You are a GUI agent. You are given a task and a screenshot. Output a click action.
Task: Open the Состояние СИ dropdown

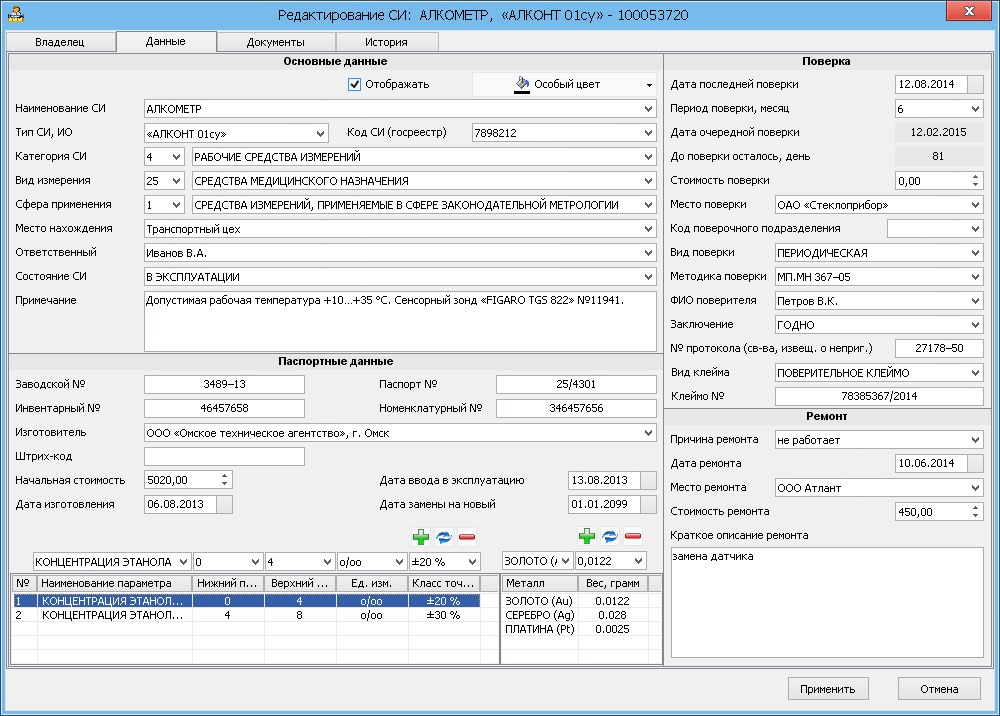[648, 277]
